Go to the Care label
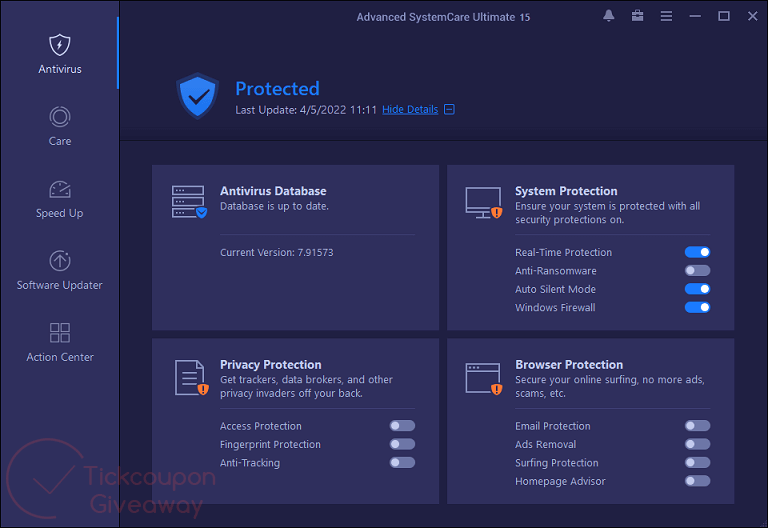This screenshot has width=768, height=528. coord(60,141)
